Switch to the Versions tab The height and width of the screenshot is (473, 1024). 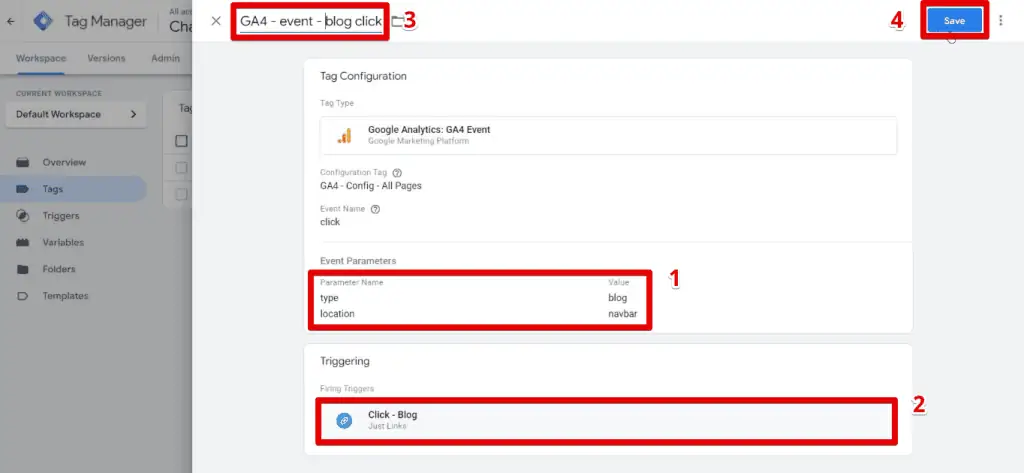106,58
